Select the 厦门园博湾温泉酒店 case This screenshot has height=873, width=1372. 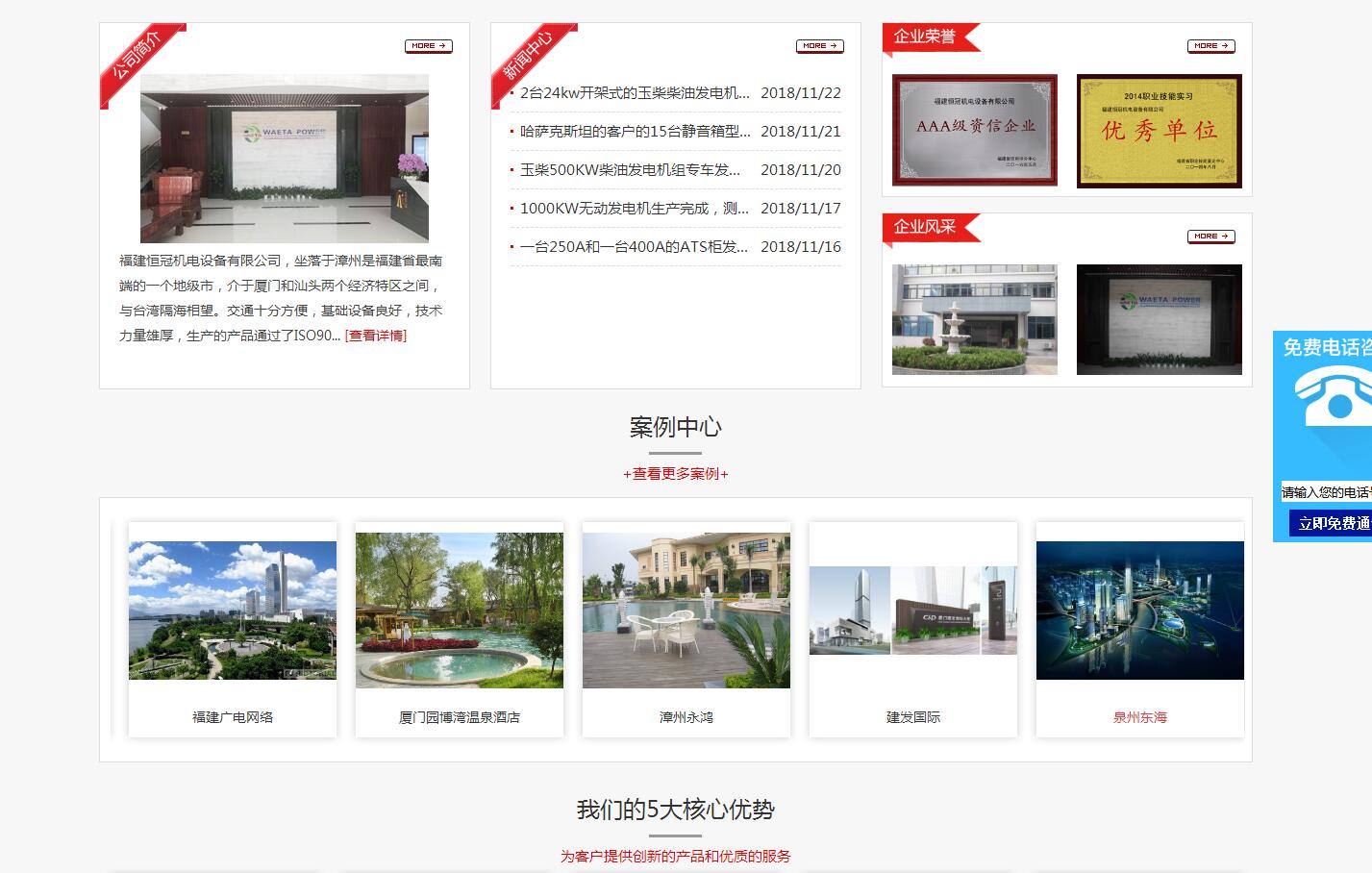click(460, 611)
